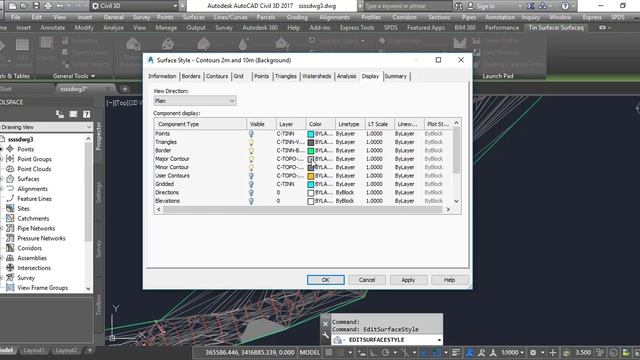
Task: Click the Help button in dialog
Action: (449, 280)
